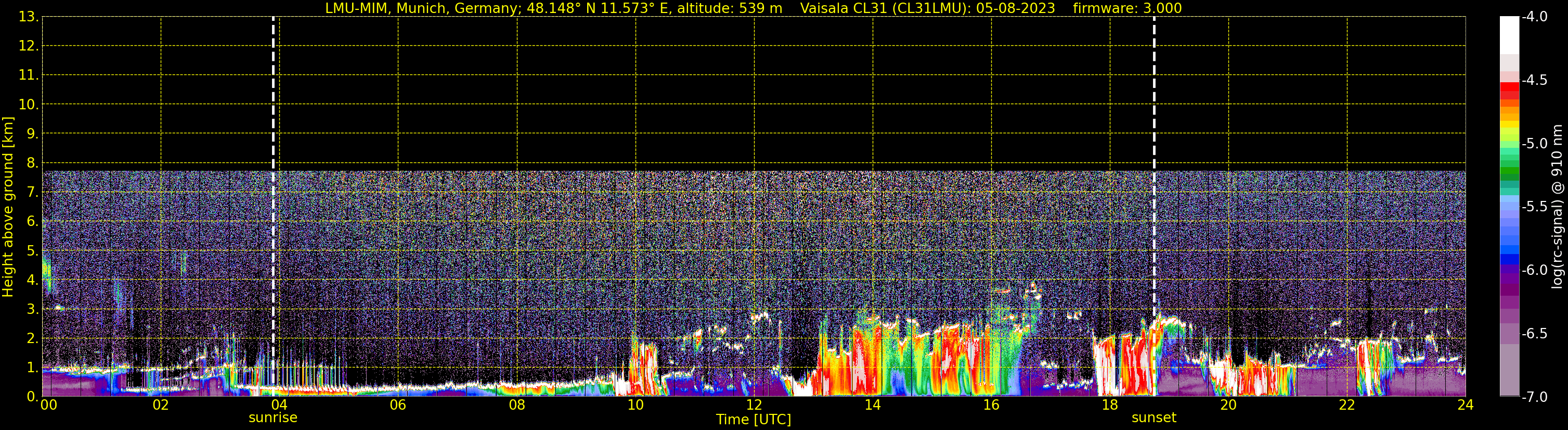This screenshot has width=1568, height=430.
Task: Click the time tick label '10' on the x-axis
Action: (x=636, y=405)
